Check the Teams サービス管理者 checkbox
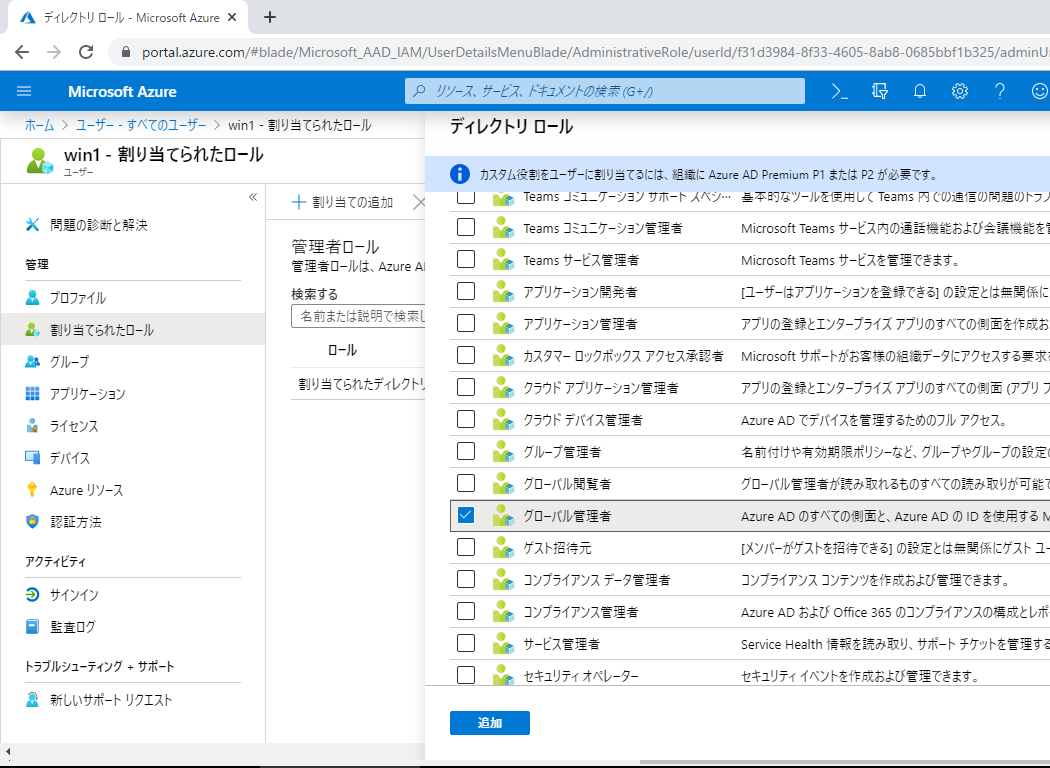The height and width of the screenshot is (768, 1050). pos(466,260)
